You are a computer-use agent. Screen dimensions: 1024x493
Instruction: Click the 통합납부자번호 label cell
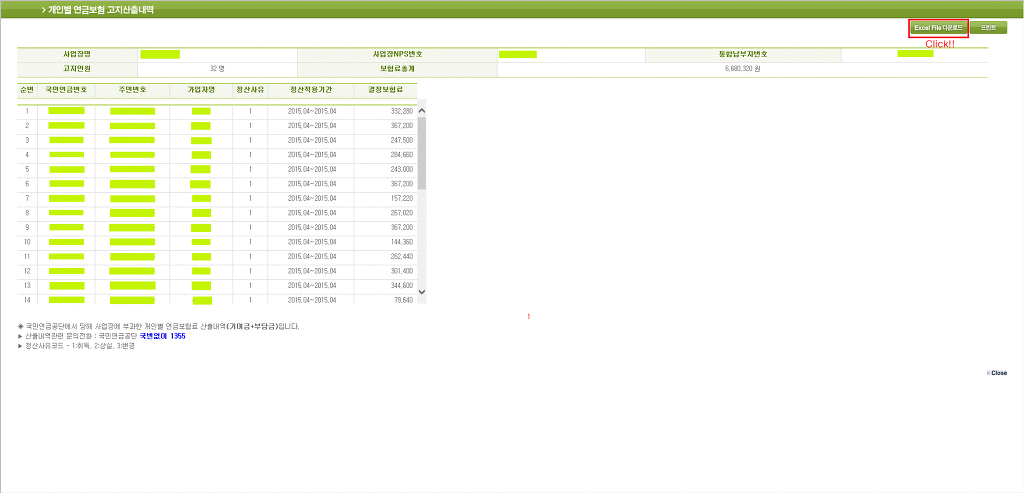(743, 54)
